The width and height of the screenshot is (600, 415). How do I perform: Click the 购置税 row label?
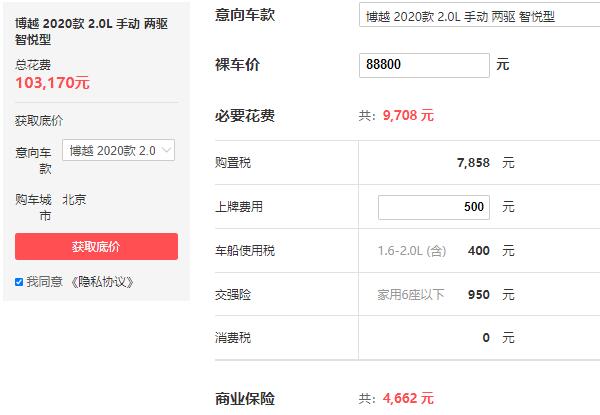(x=233, y=163)
